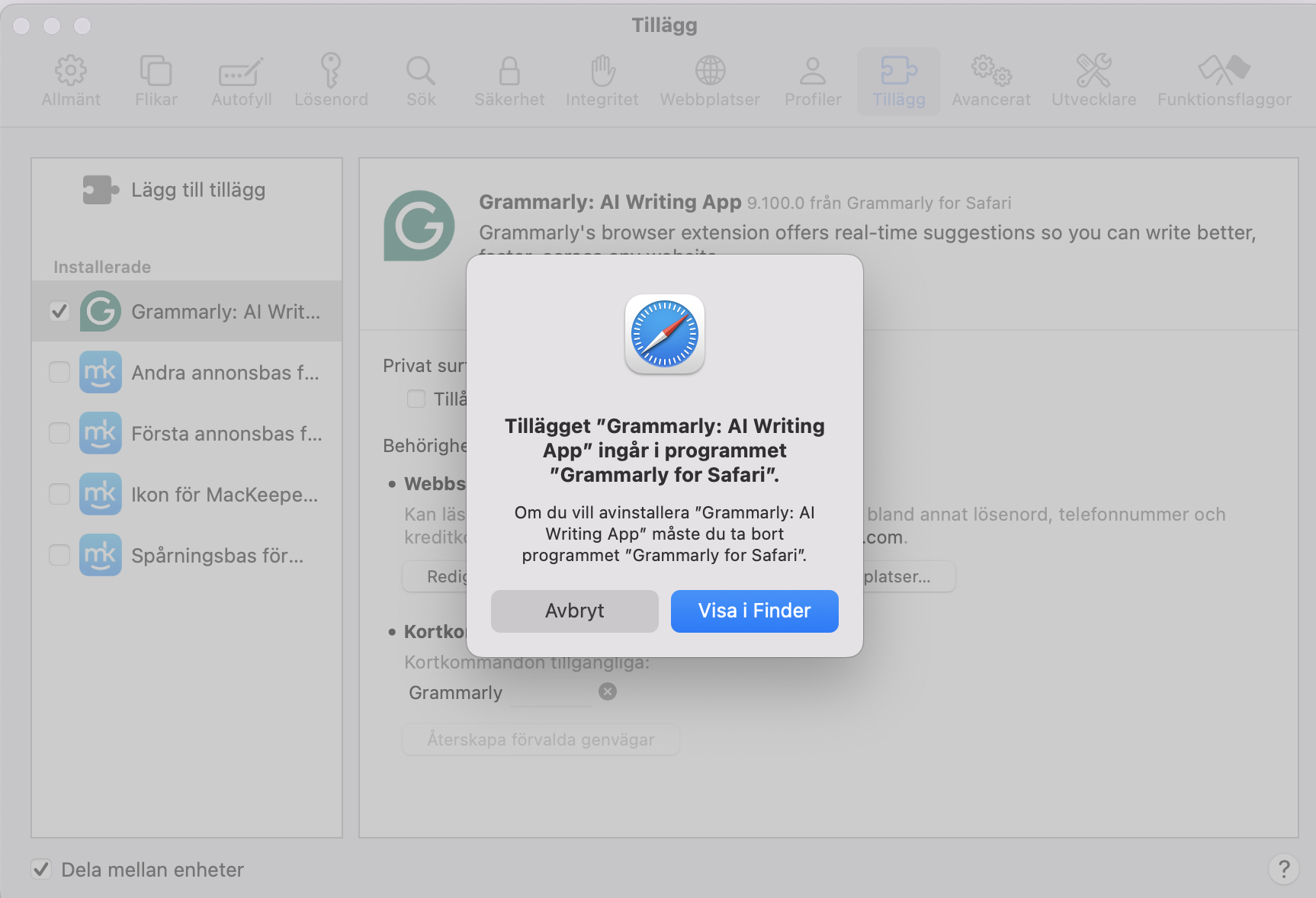This screenshot has height=898, width=1316.
Task: Click the Grammarly icon in installed list
Action: click(x=101, y=311)
